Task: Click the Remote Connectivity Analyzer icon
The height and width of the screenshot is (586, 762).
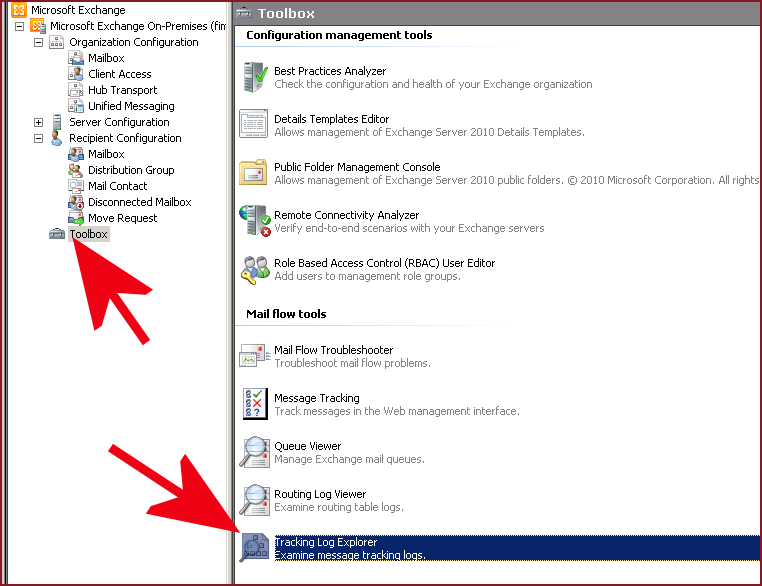Action: [255, 220]
